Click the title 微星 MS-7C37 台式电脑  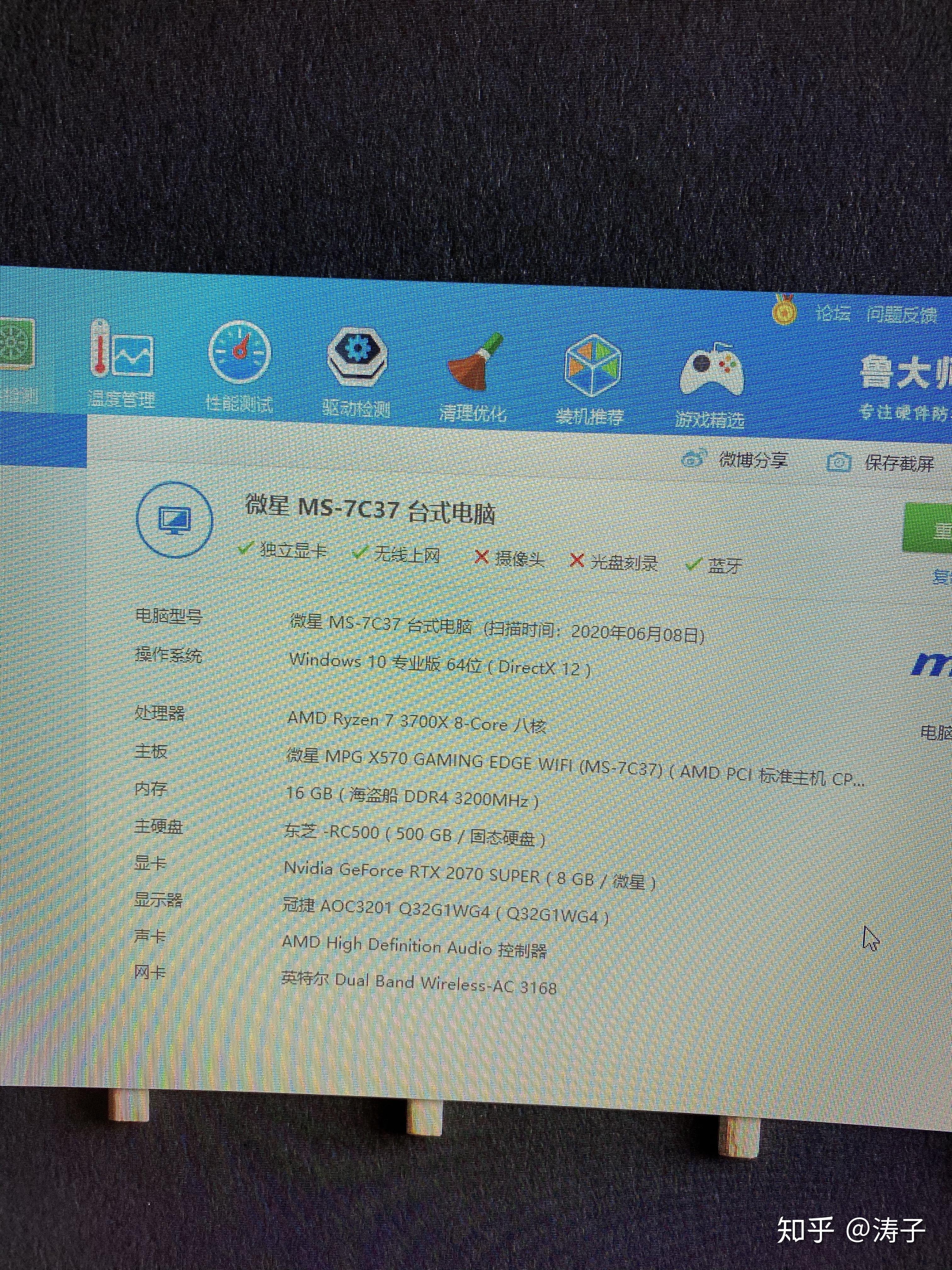(x=370, y=509)
